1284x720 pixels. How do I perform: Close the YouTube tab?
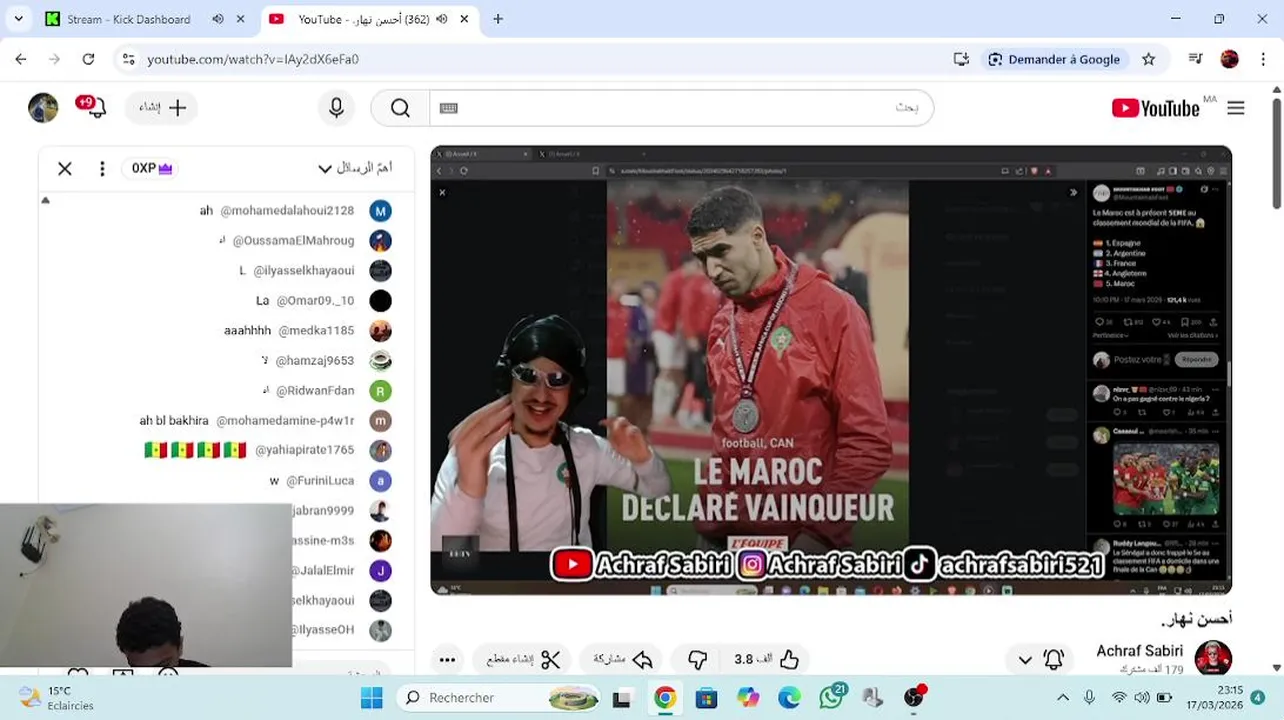click(464, 19)
